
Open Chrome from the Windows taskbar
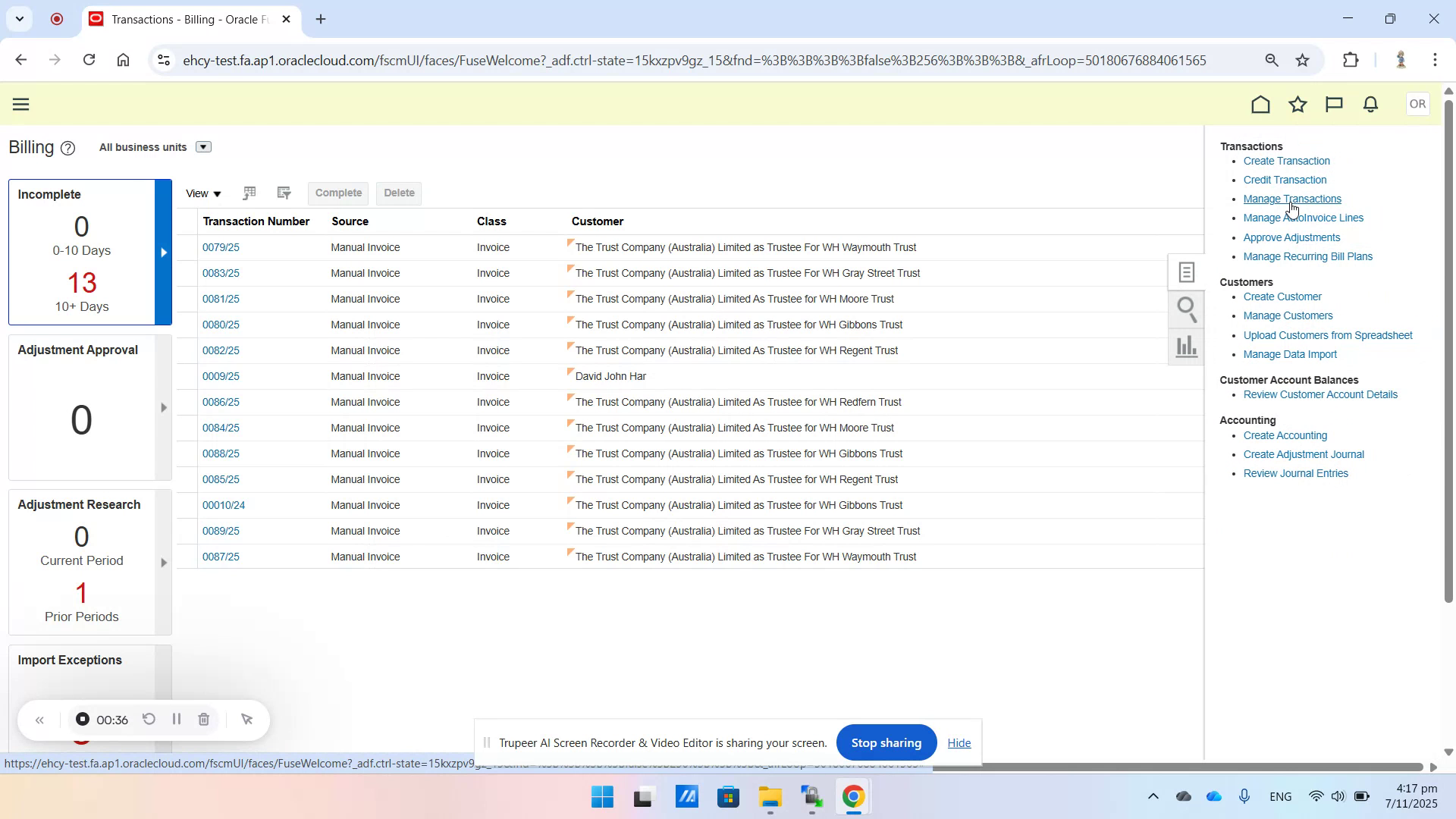point(853,797)
